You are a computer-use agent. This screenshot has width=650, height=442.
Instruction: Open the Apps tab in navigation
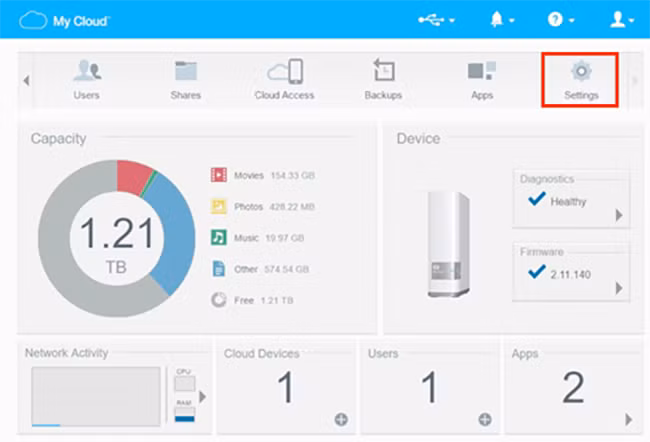(482, 80)
